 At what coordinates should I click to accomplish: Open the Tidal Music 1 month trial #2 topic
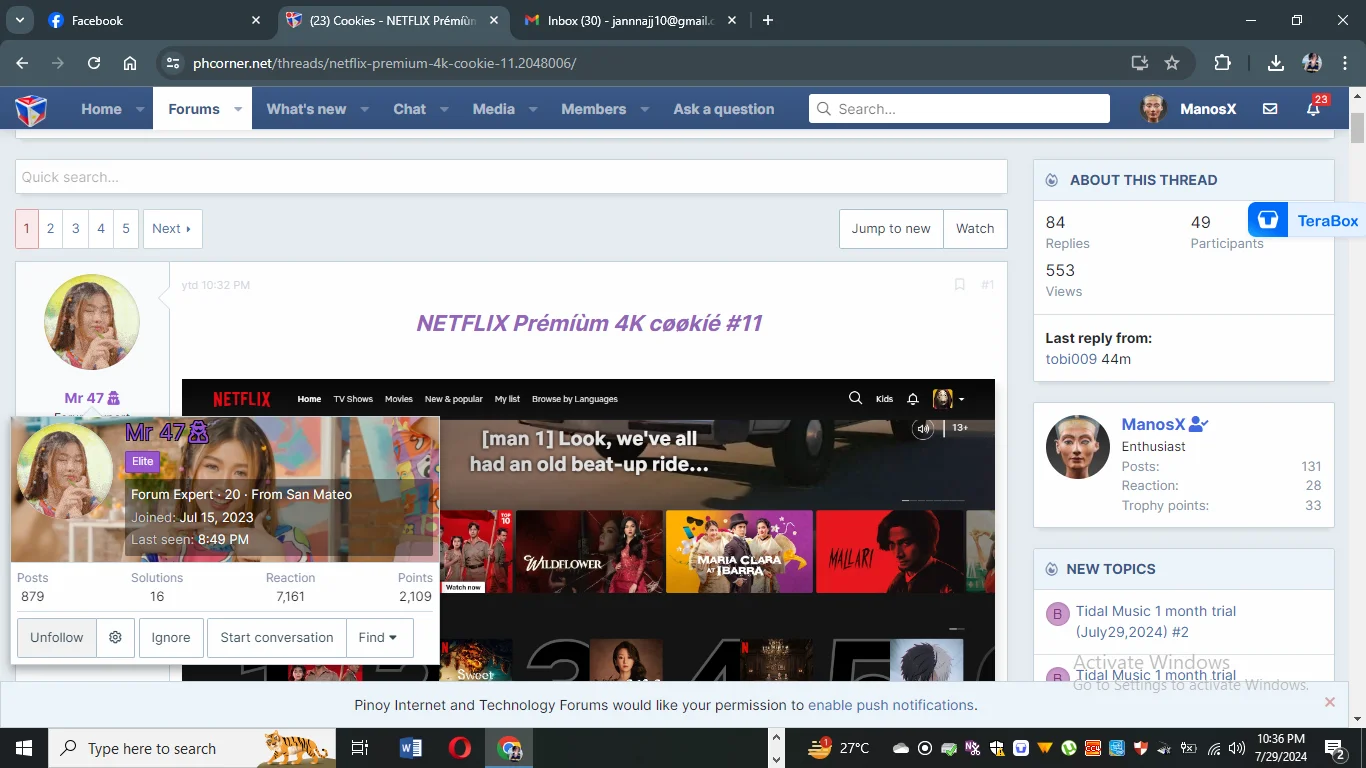1156,621
